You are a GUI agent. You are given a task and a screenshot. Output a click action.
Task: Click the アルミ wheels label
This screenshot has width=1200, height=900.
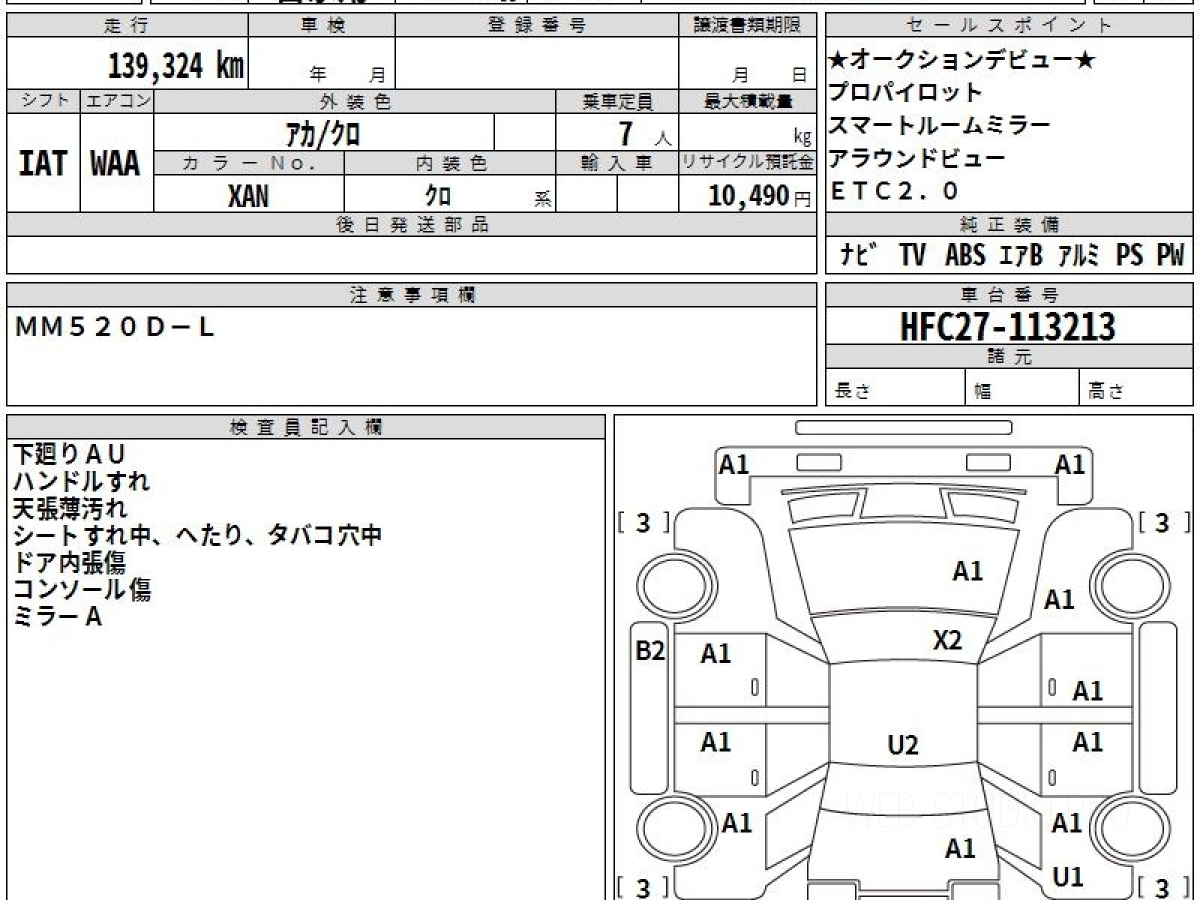click(1080, 255)
